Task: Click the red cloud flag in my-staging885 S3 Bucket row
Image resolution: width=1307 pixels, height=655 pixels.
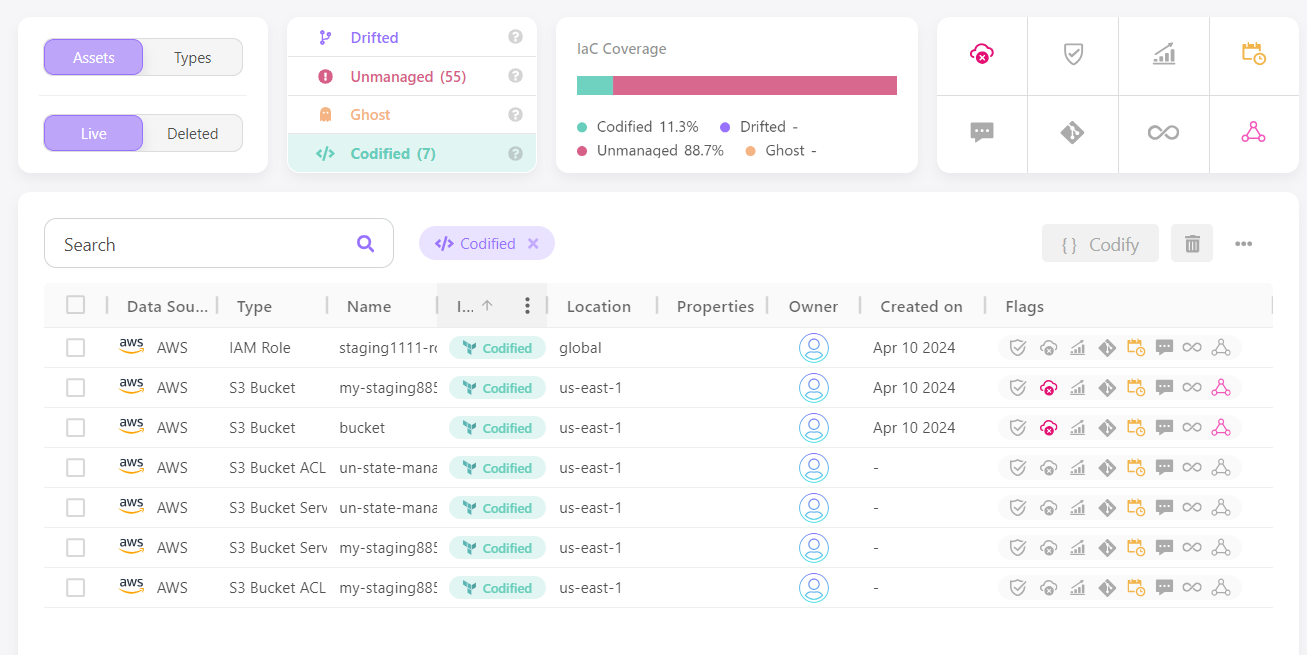Action: [x=1048, y=388]
